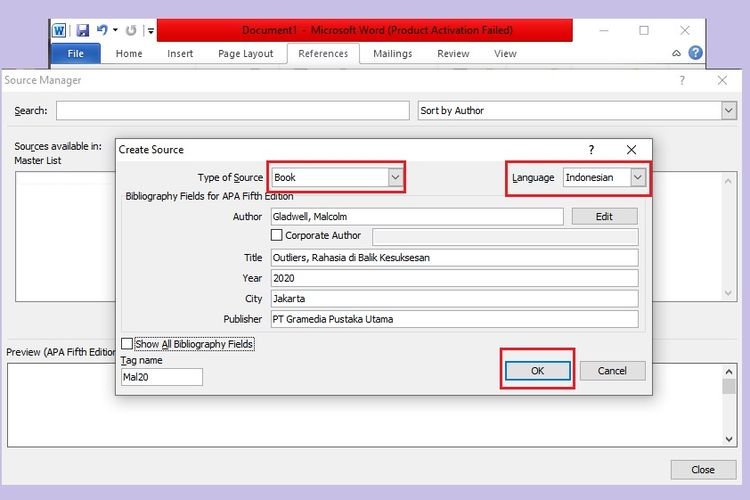Click the Master List sources box
The image size is (750, 500).
pos(65,237)
